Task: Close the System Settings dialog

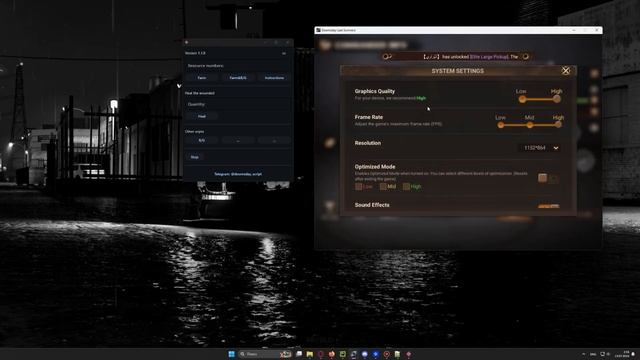Action: (565, 71)
